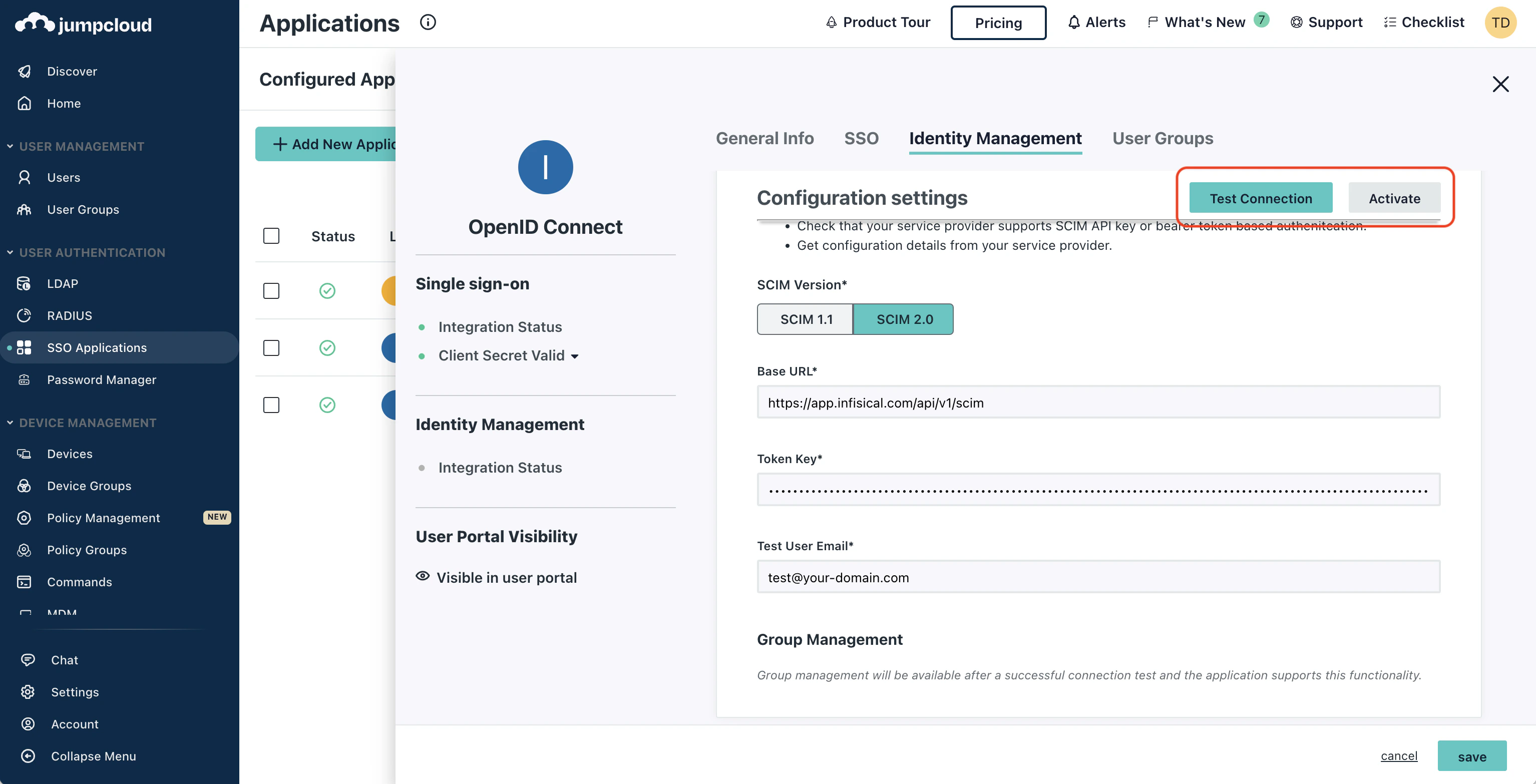This screenshot has width=1536, height=784.
Task: Select the Identity Management tab
Action: (995, 138)
